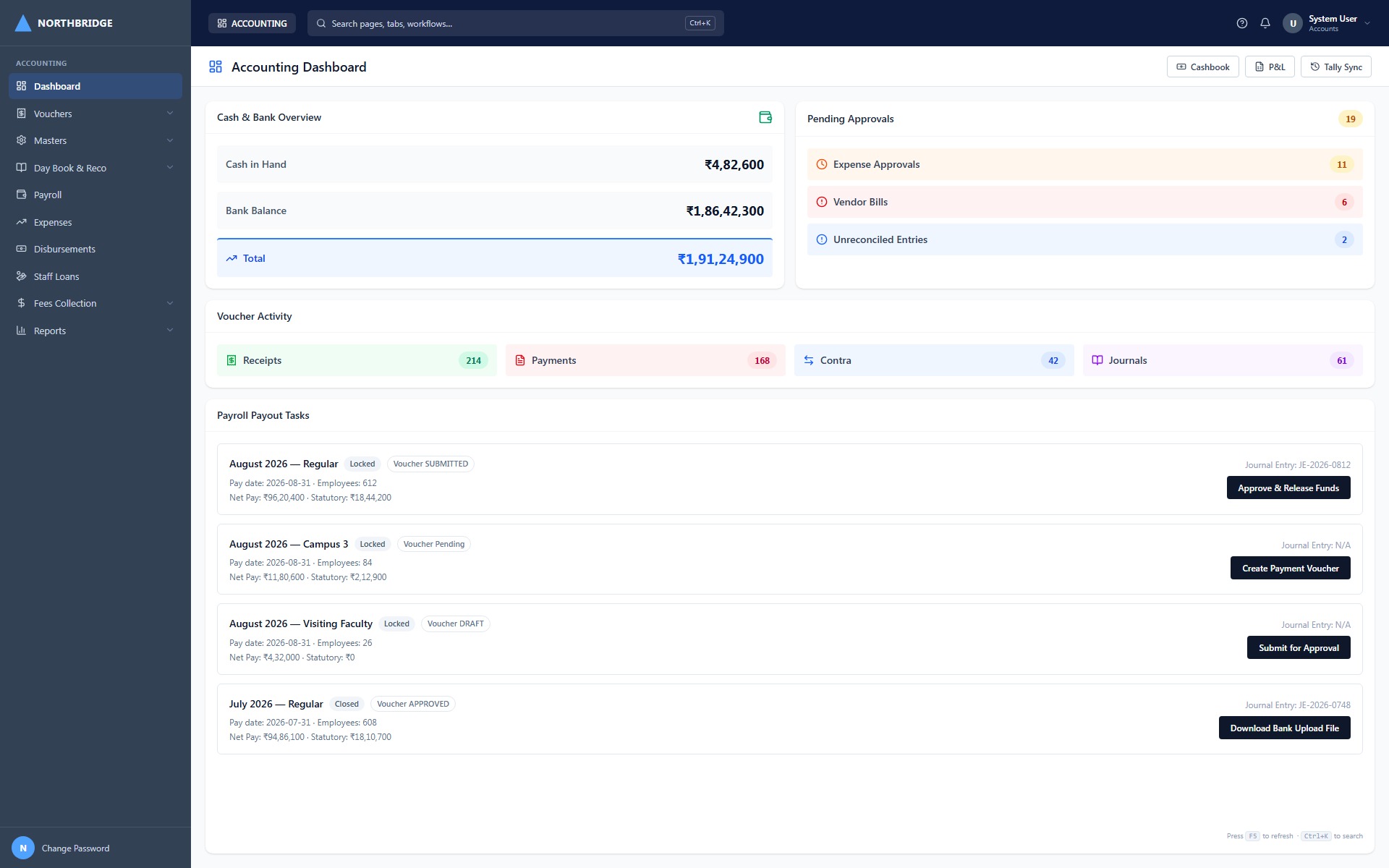This screenshot has width=1389, height=868.
Task: Submit Visiting Faculty payroll for approval
Action: [x=1299, y=647]
